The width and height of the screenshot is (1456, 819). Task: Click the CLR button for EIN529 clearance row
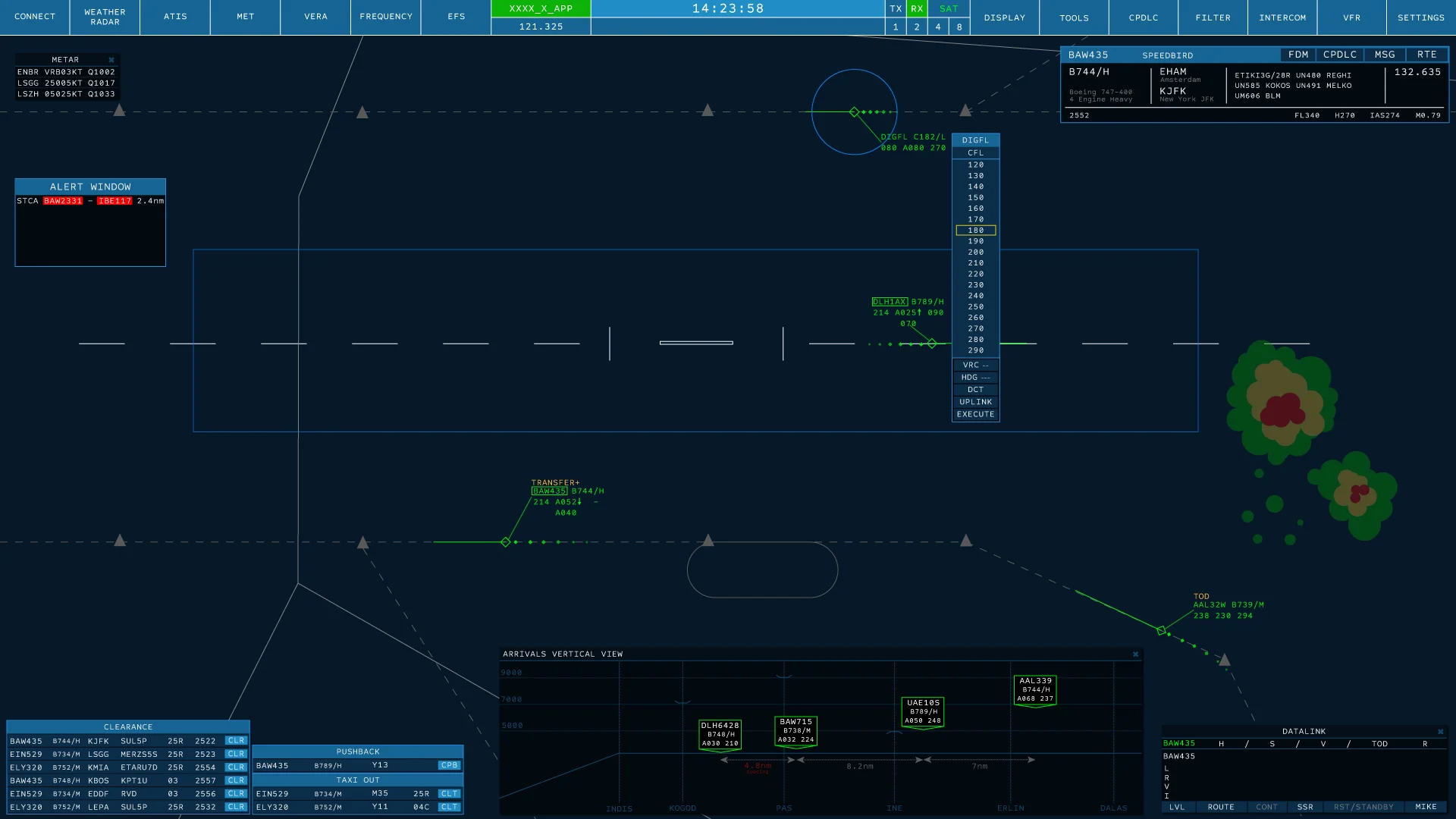[236, 754]
